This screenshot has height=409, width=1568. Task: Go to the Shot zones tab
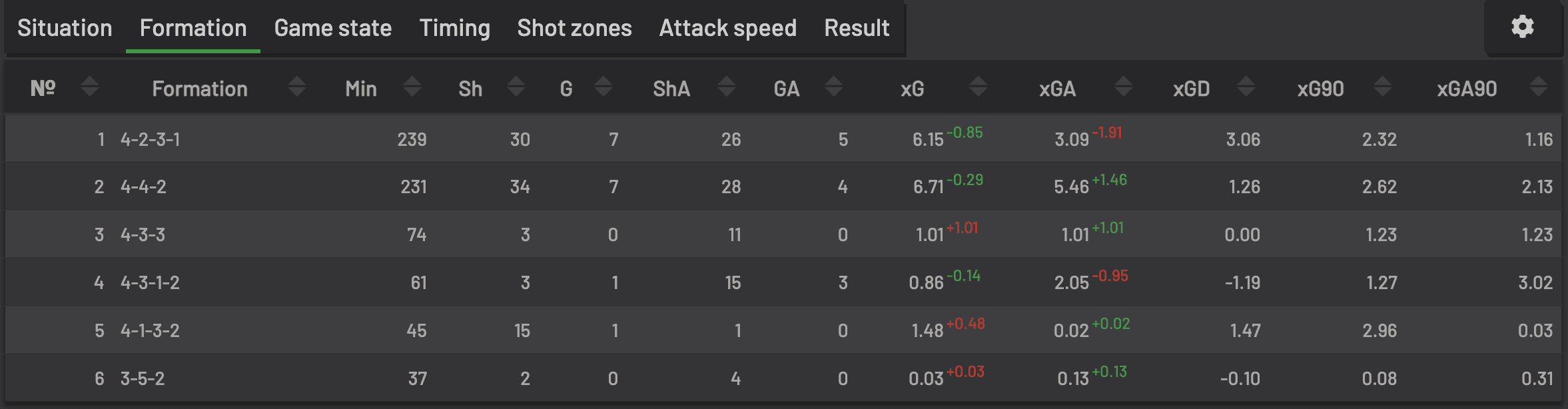[x=574, y=28]
